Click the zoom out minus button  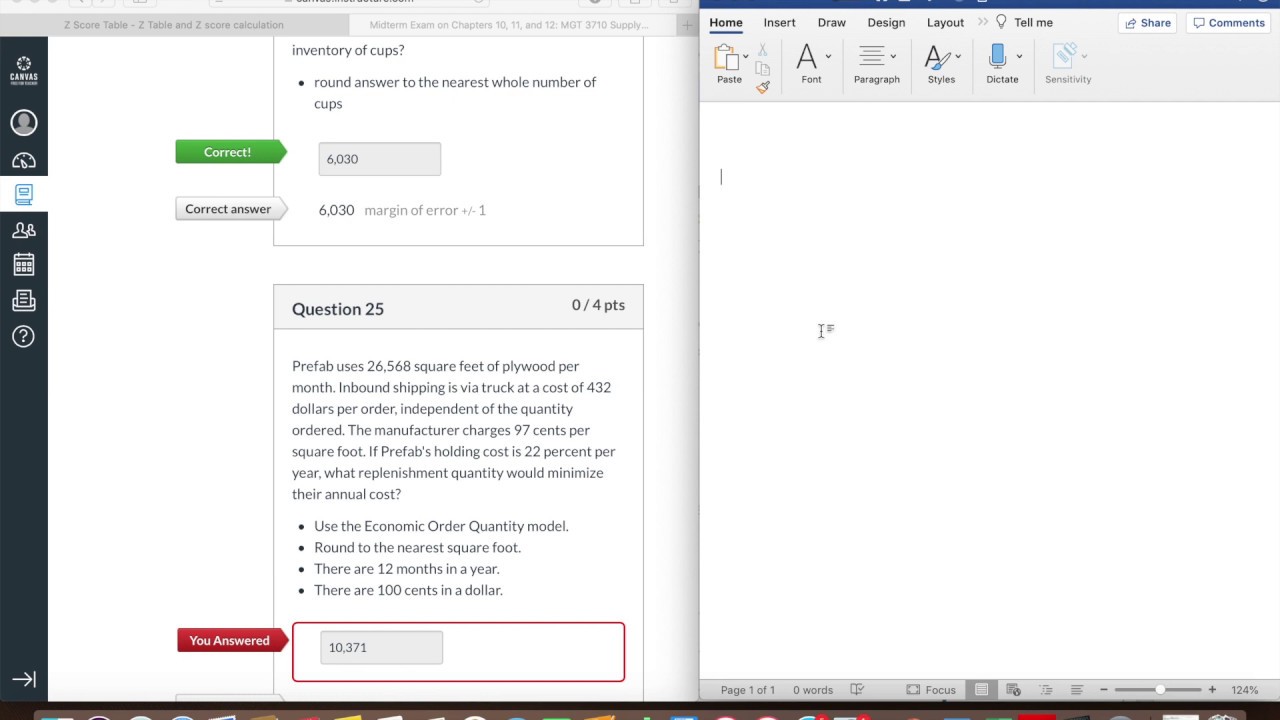[x=1104, y=690]
